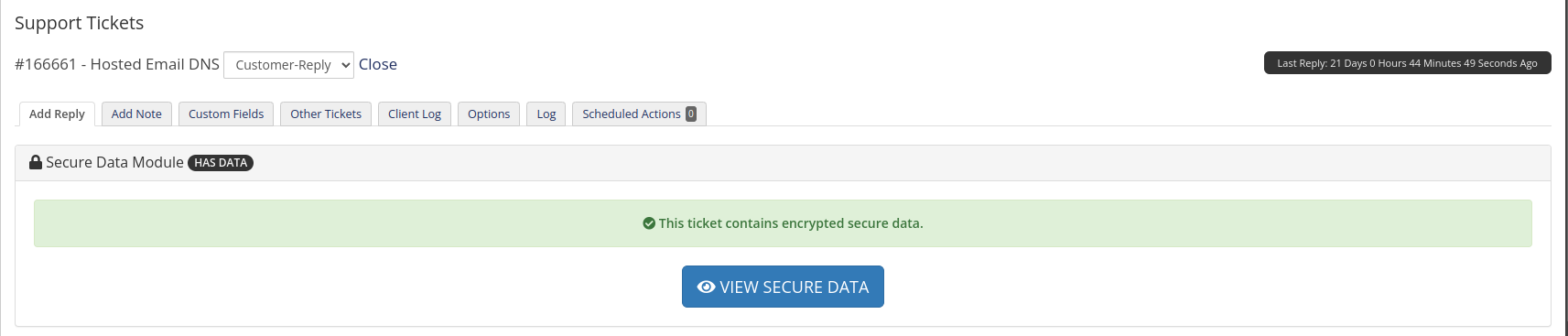Click the Last Reply time badge
This screenshot has height=336, width=1568.
point(1407,63)
